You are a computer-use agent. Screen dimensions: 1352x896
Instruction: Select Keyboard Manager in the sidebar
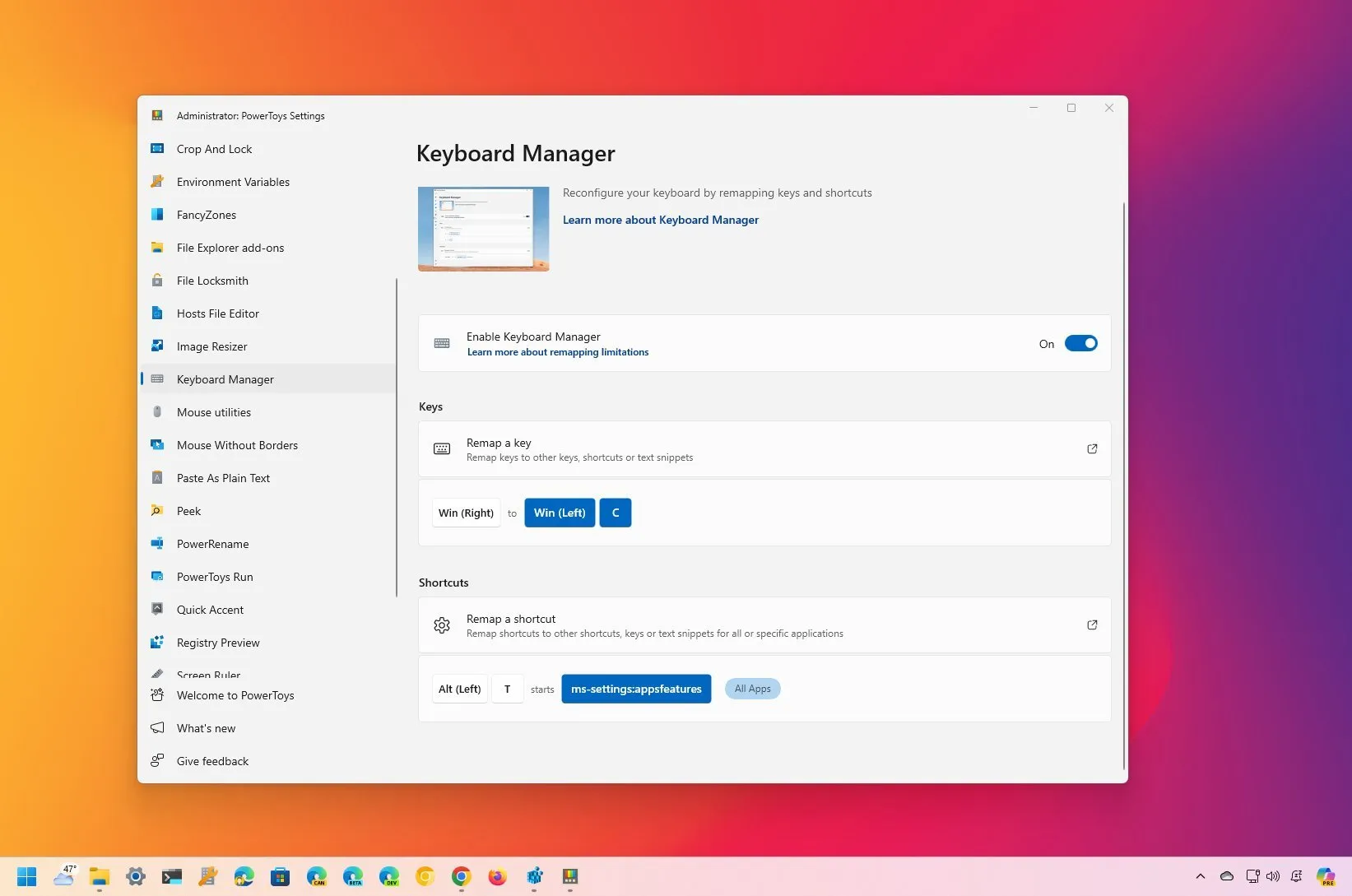pyautogui.click(x=267, y=379)
